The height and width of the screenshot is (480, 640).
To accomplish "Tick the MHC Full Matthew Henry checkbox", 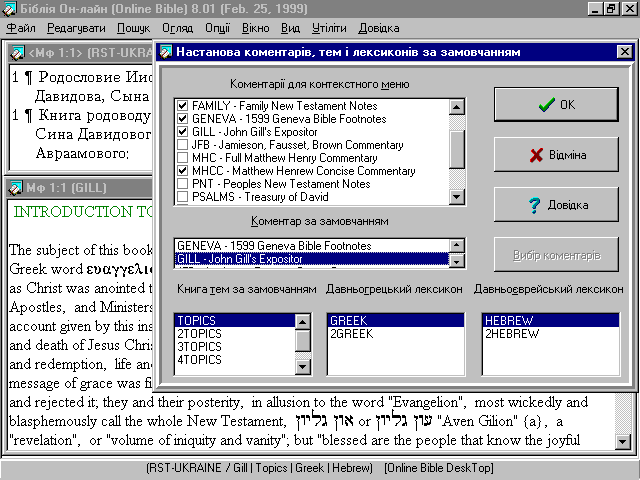I will 182,158.
